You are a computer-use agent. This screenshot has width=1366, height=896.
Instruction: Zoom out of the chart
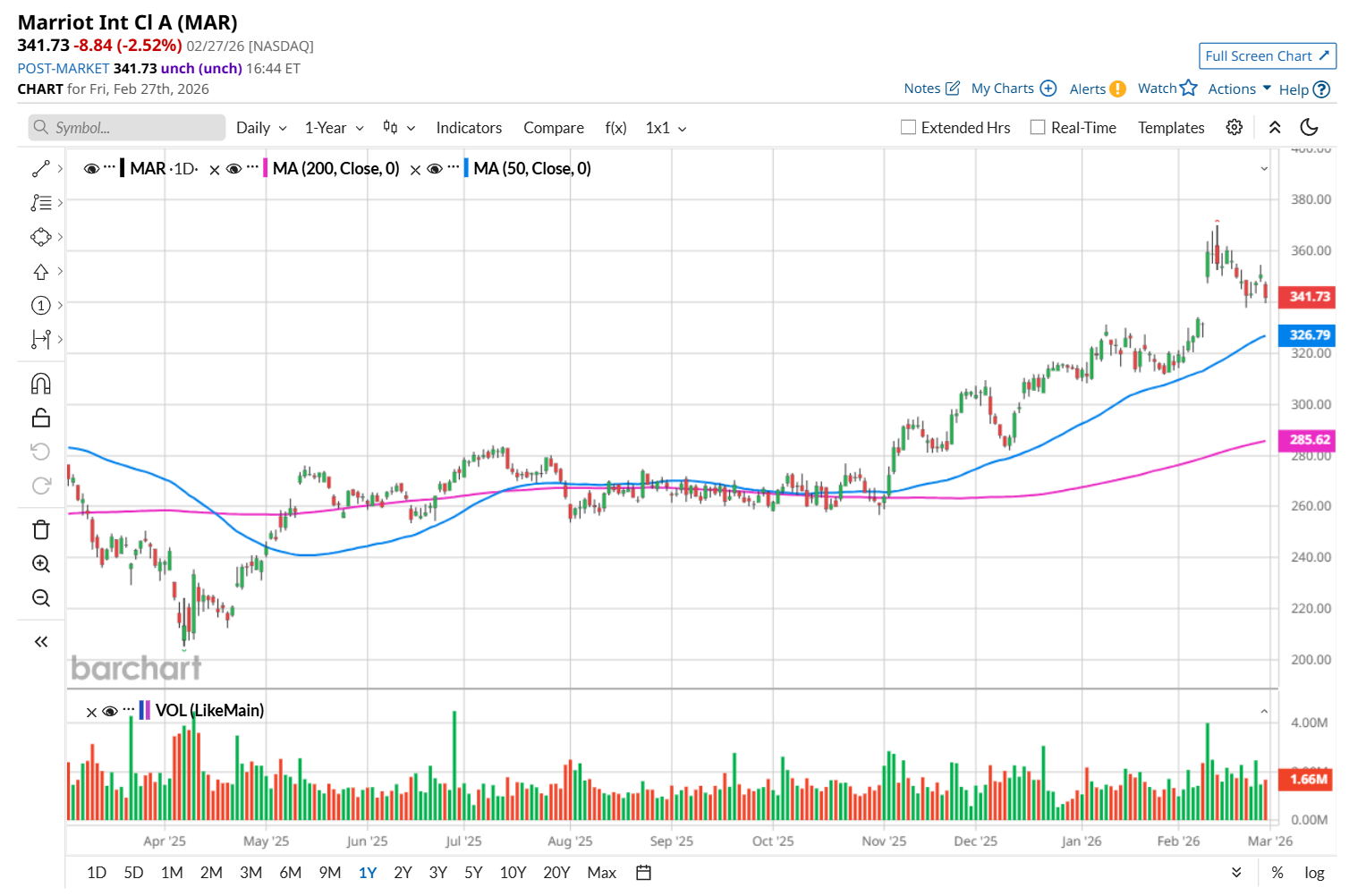41,598
